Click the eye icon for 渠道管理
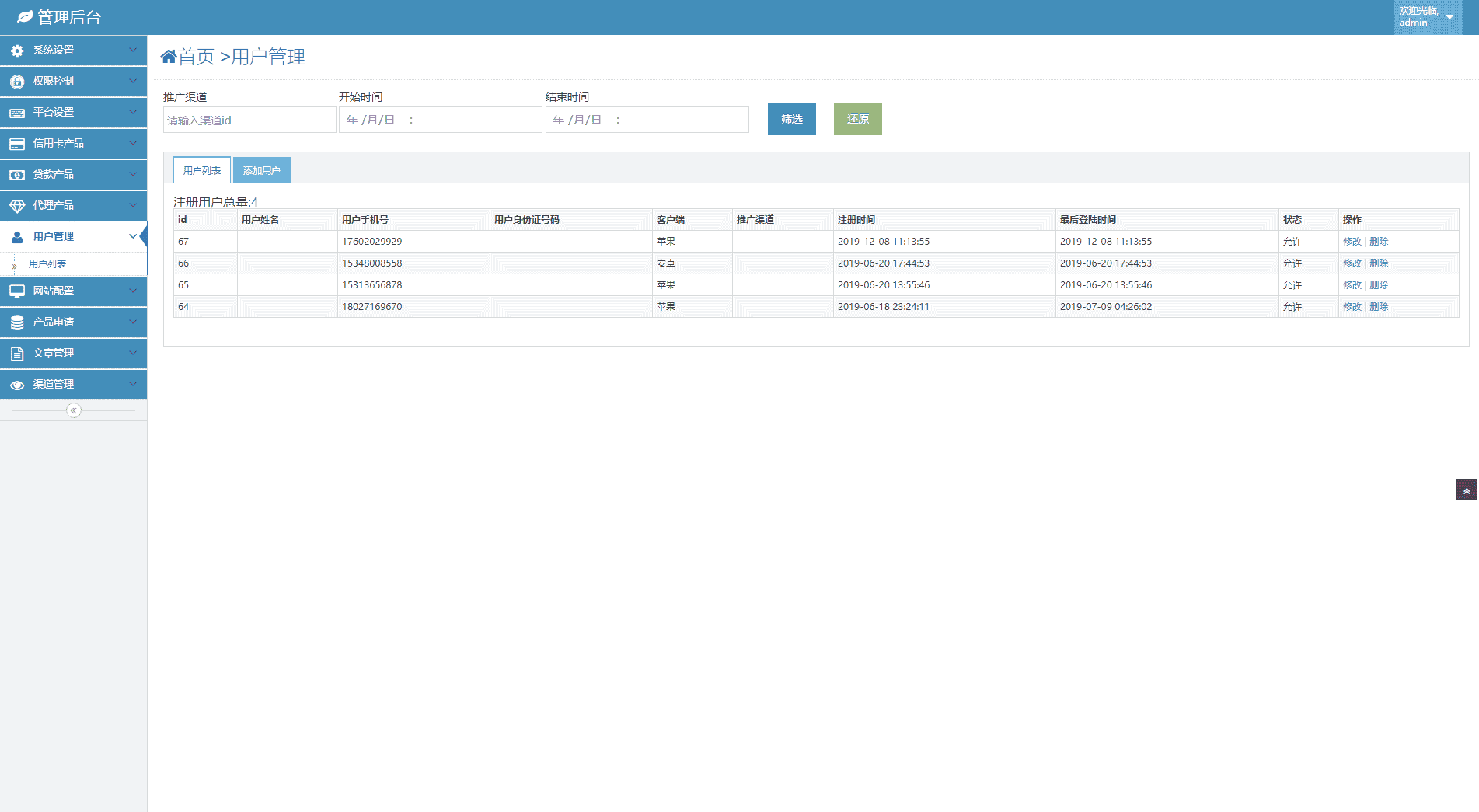The image size is (1479, 812). pyautogui.click(x=17, y=385)
